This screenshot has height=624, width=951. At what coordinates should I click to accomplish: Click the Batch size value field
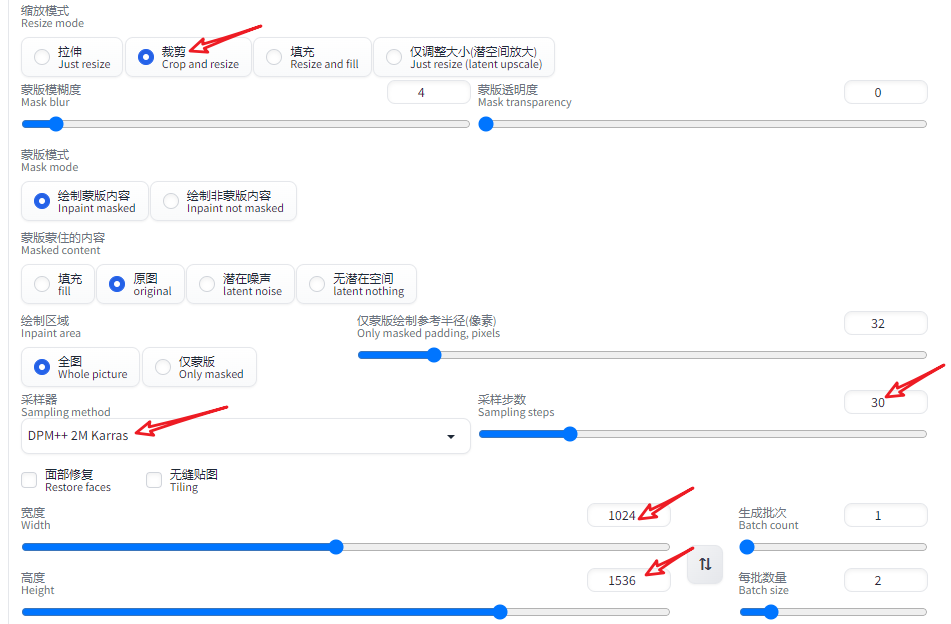(885, 580)
